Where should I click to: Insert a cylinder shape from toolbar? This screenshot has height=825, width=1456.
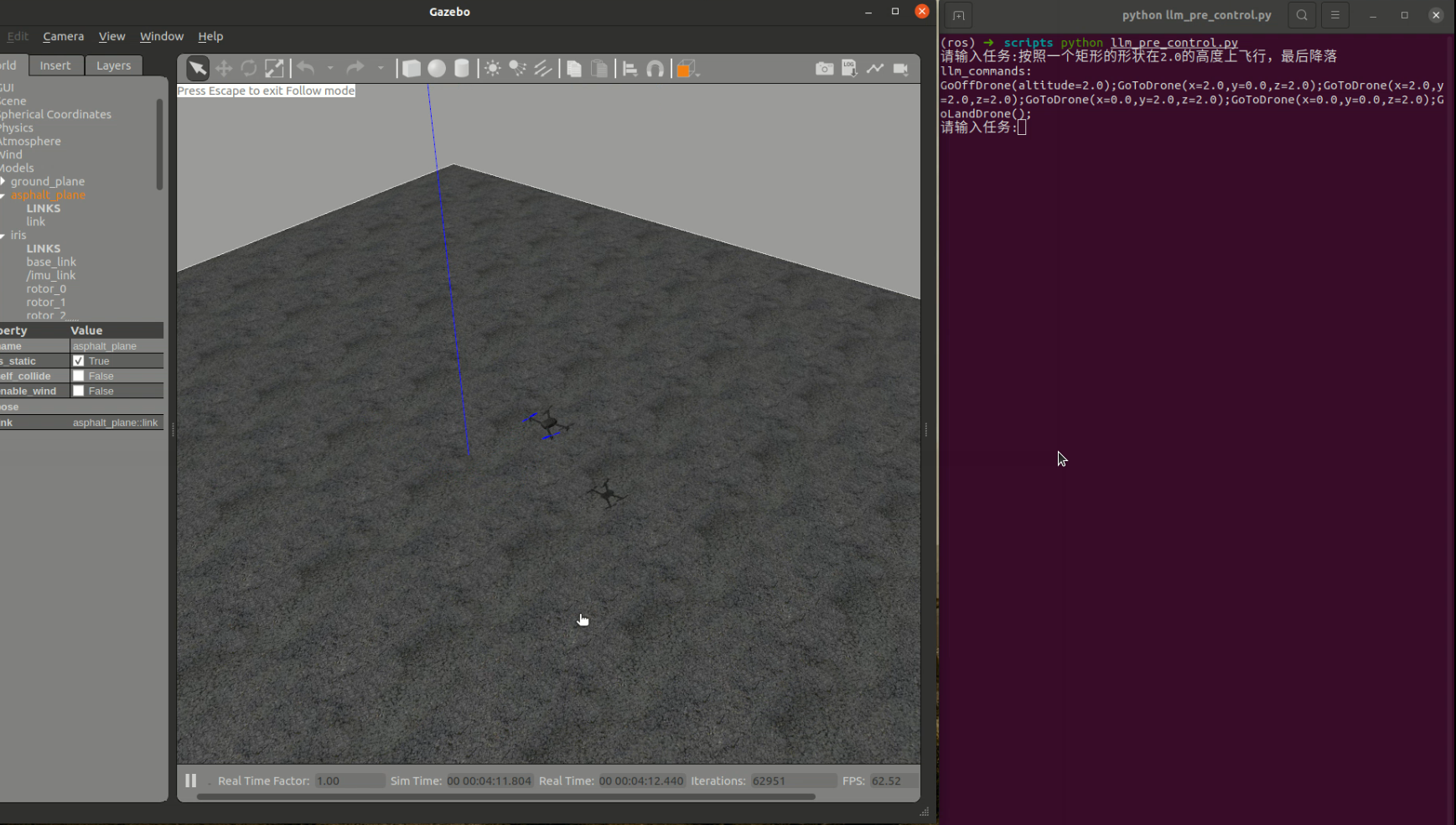tap(462, 69)
